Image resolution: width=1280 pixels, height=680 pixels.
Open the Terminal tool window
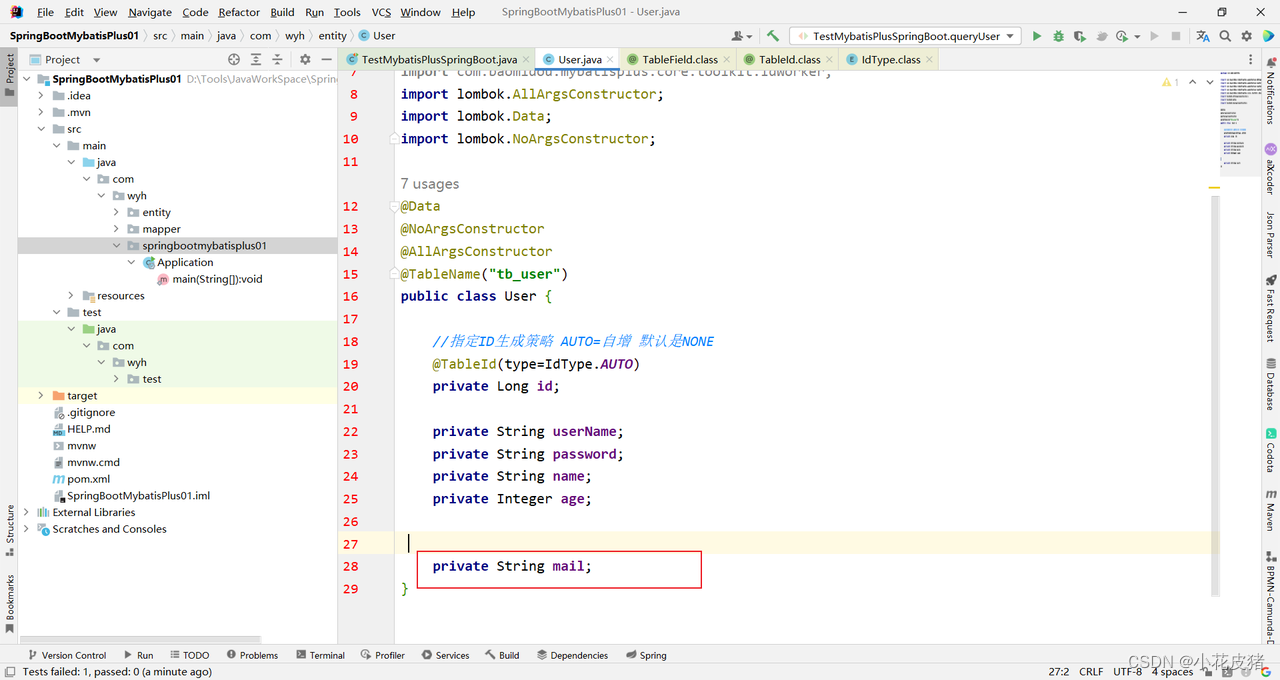point(320,655)
